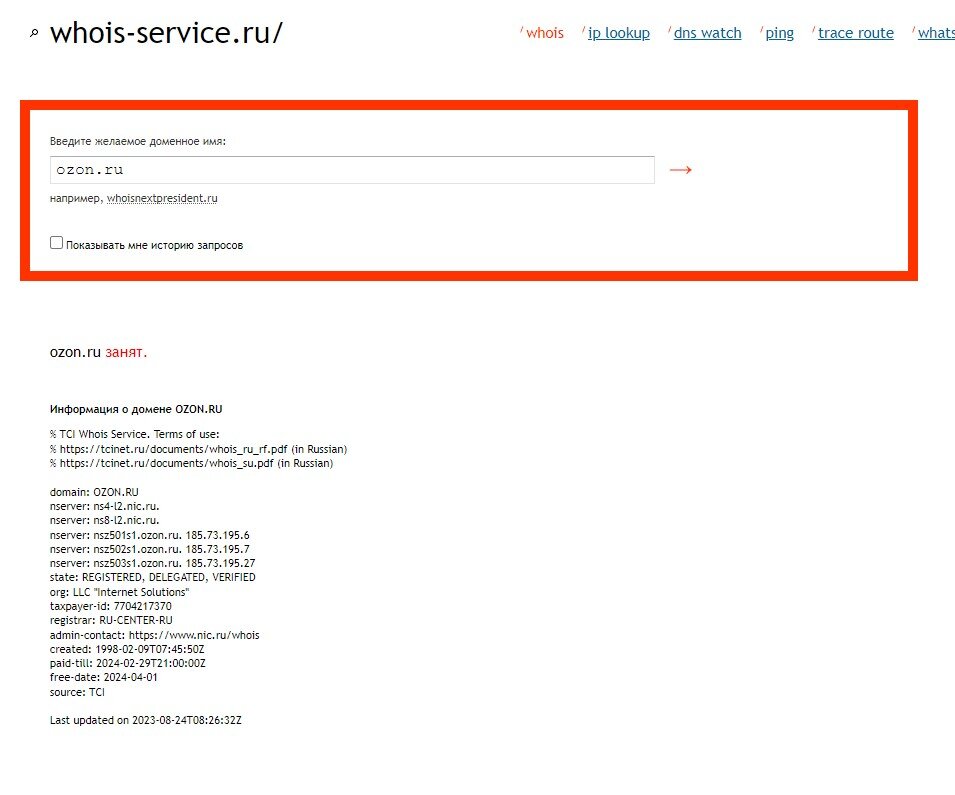Click the Введите желаемое доменное имя label

tap(138, 141)
